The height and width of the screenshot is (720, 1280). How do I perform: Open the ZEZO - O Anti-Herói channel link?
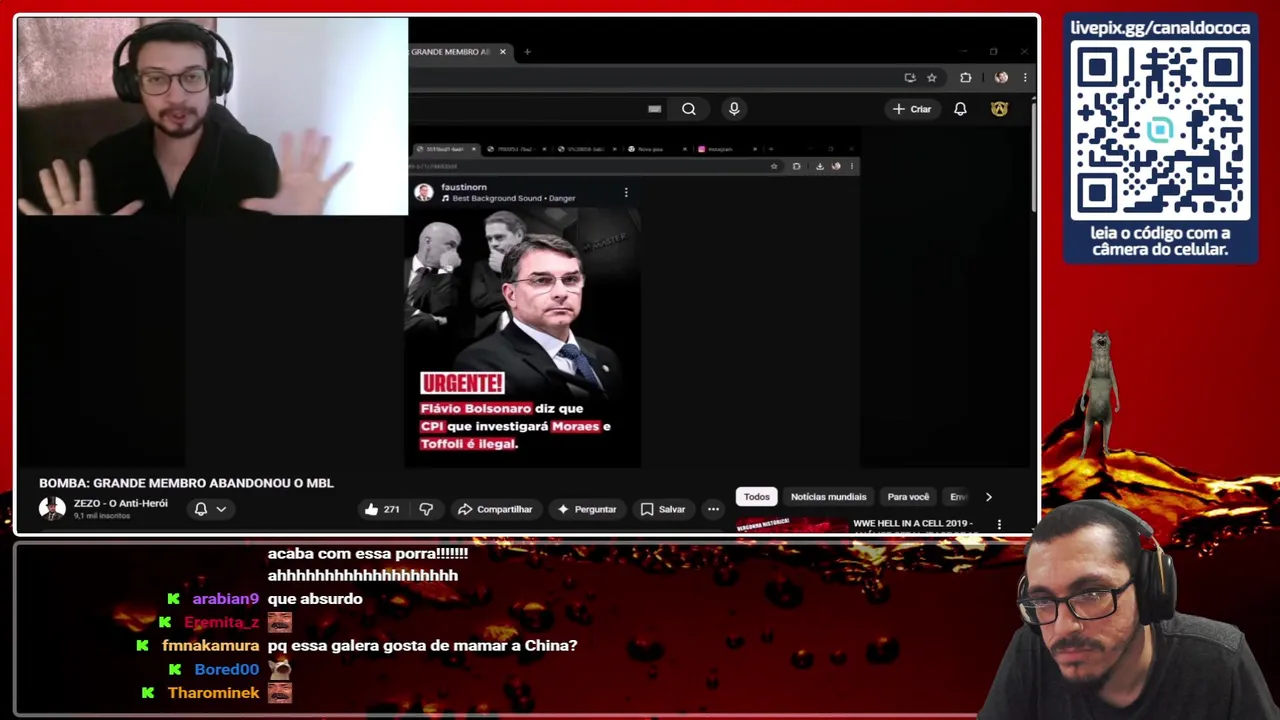121,503
